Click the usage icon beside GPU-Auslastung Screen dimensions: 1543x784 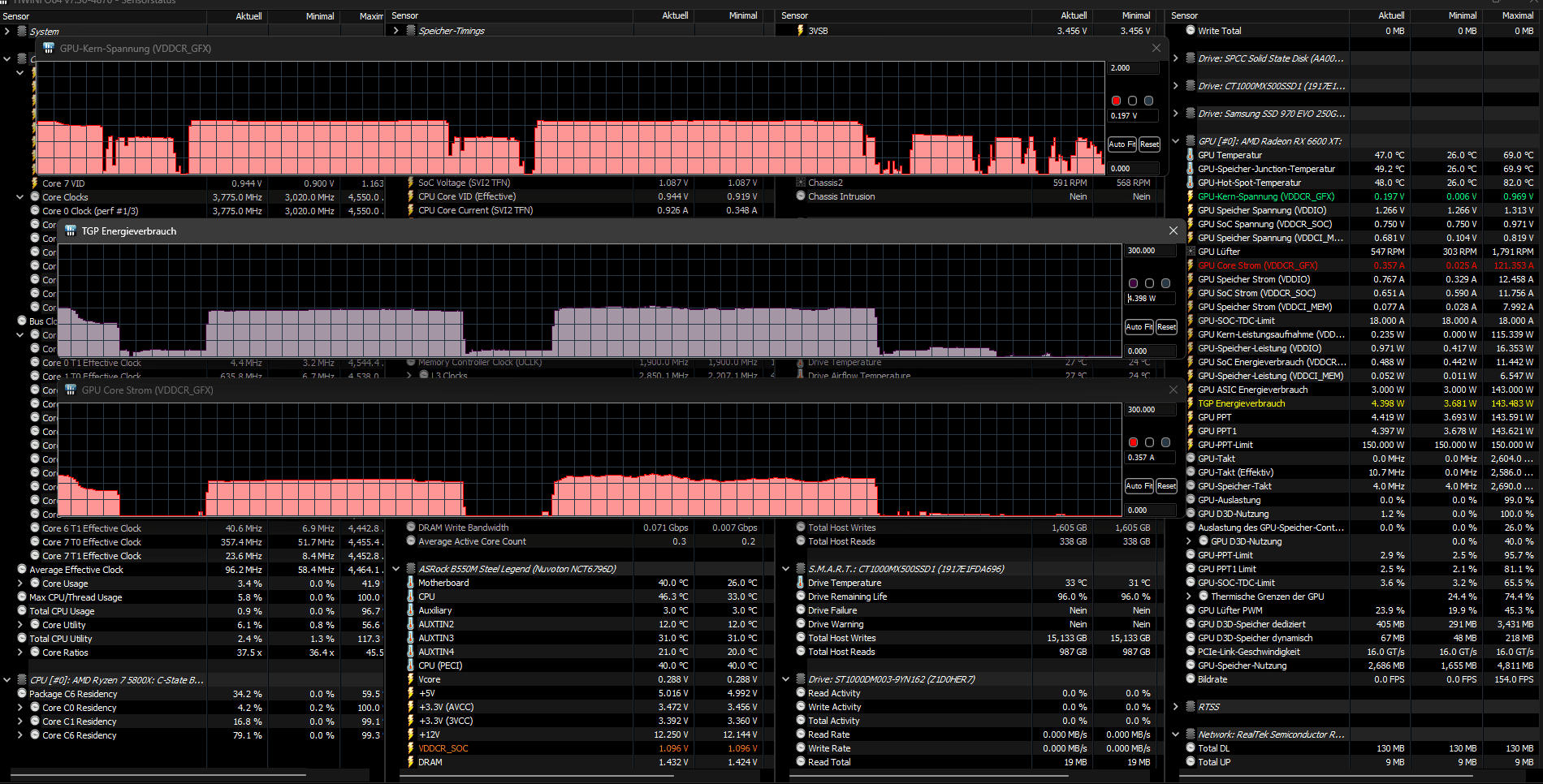tap(1191, 500)
